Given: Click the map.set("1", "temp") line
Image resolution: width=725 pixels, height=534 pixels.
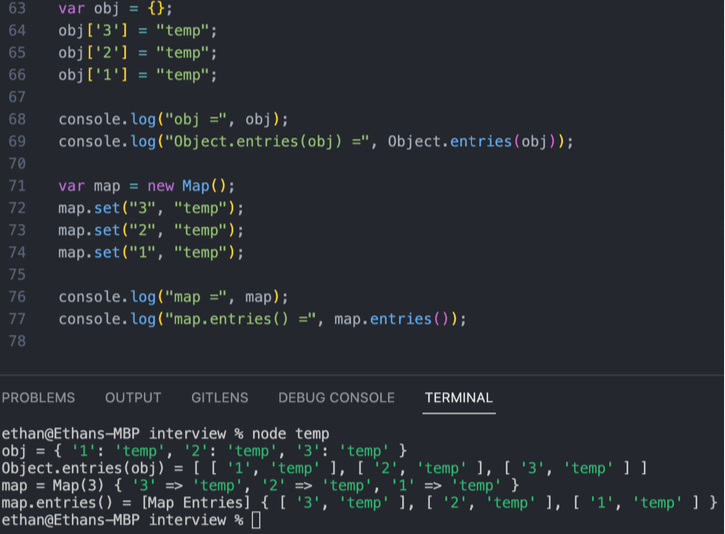Looking at the screenshot, I should (x=151, y=252).
